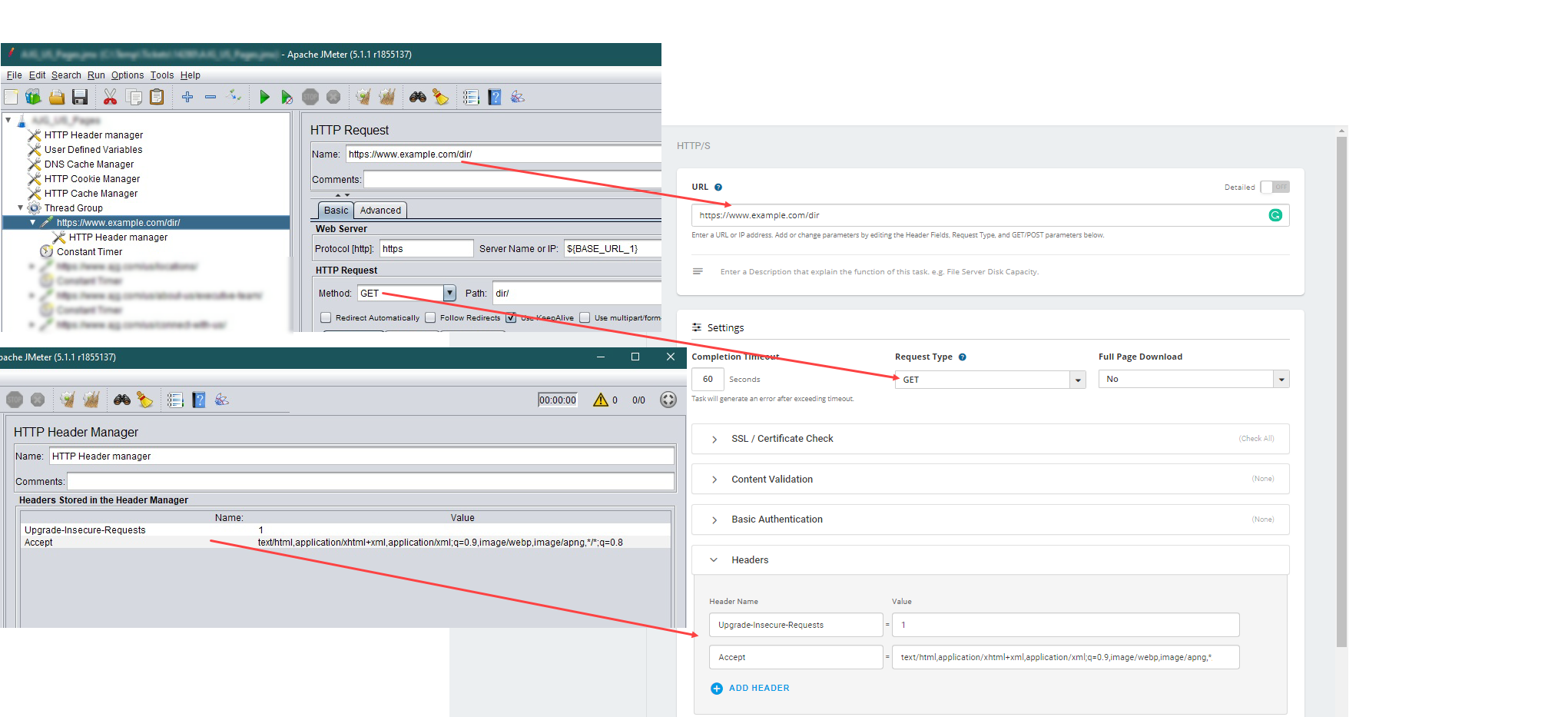
Task: Collapse selected https://www.example.com/dir/ tree node
Action: point(32,223)
